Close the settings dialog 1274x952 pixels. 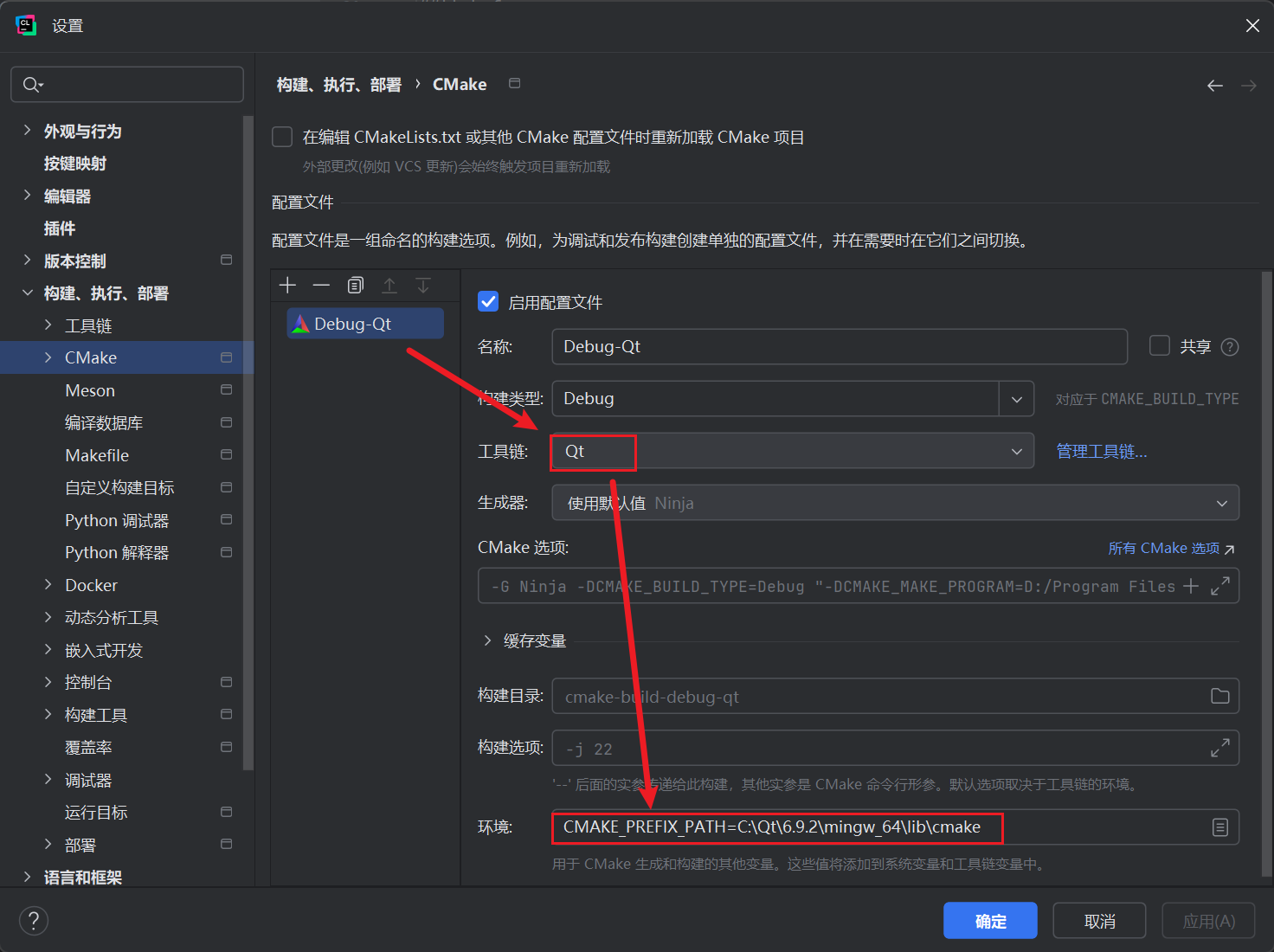(x=1252, y=25)
